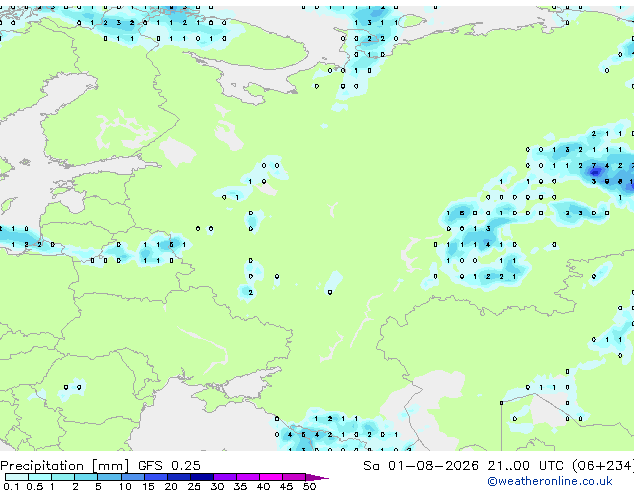Click the legend scale label '40'
The image size is (634, 490).
263,486
